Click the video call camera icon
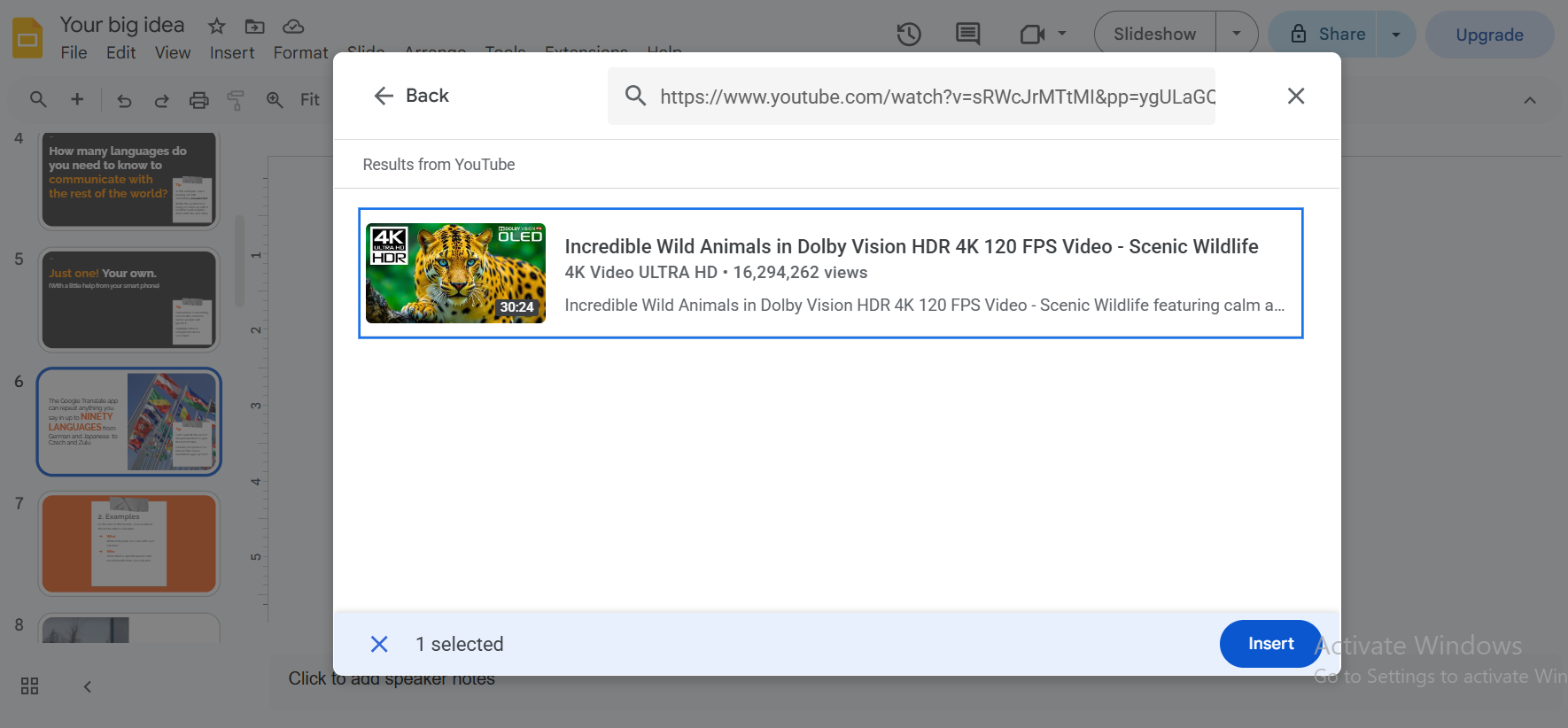This screenshot has width=1568, height=728. (x=1032, y=35)
